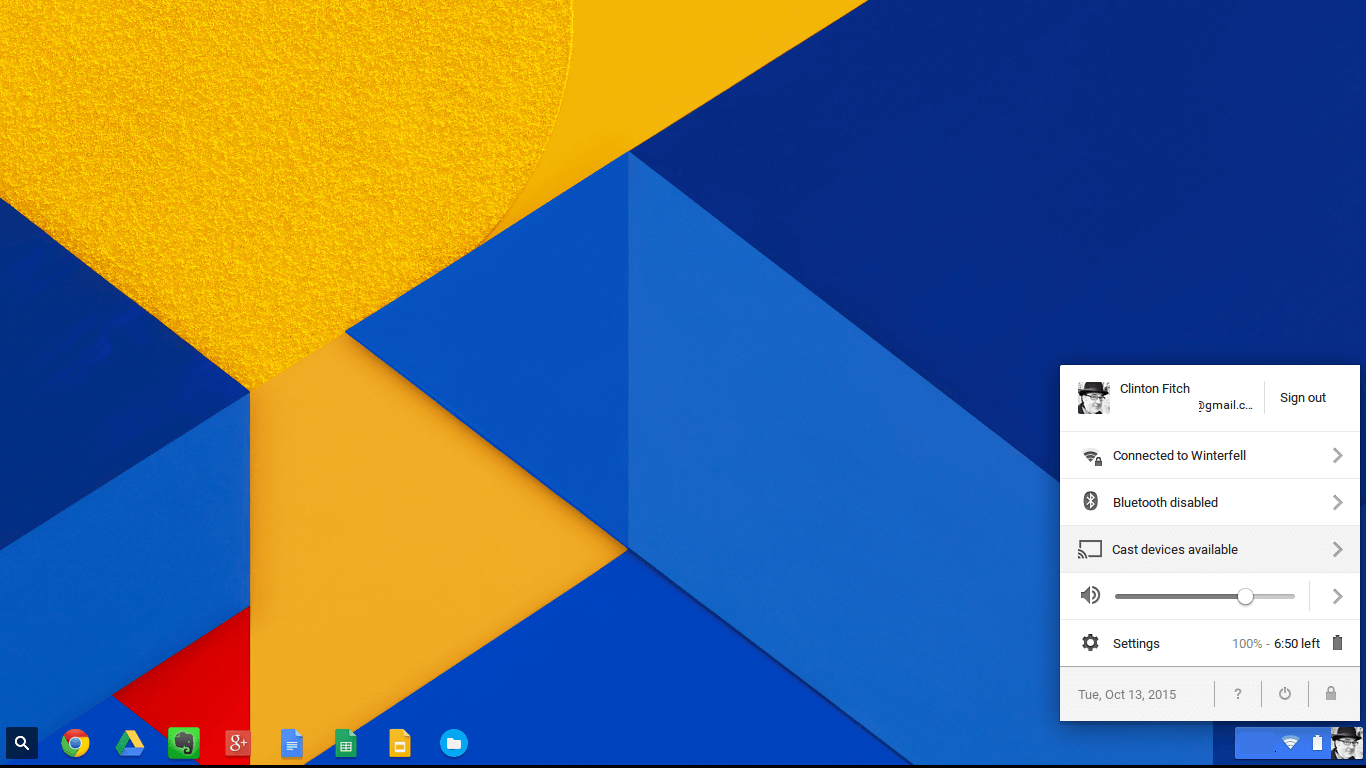Open the Files app
Image resolution: width=1366 pixels, height=768 pixels.
454,743
